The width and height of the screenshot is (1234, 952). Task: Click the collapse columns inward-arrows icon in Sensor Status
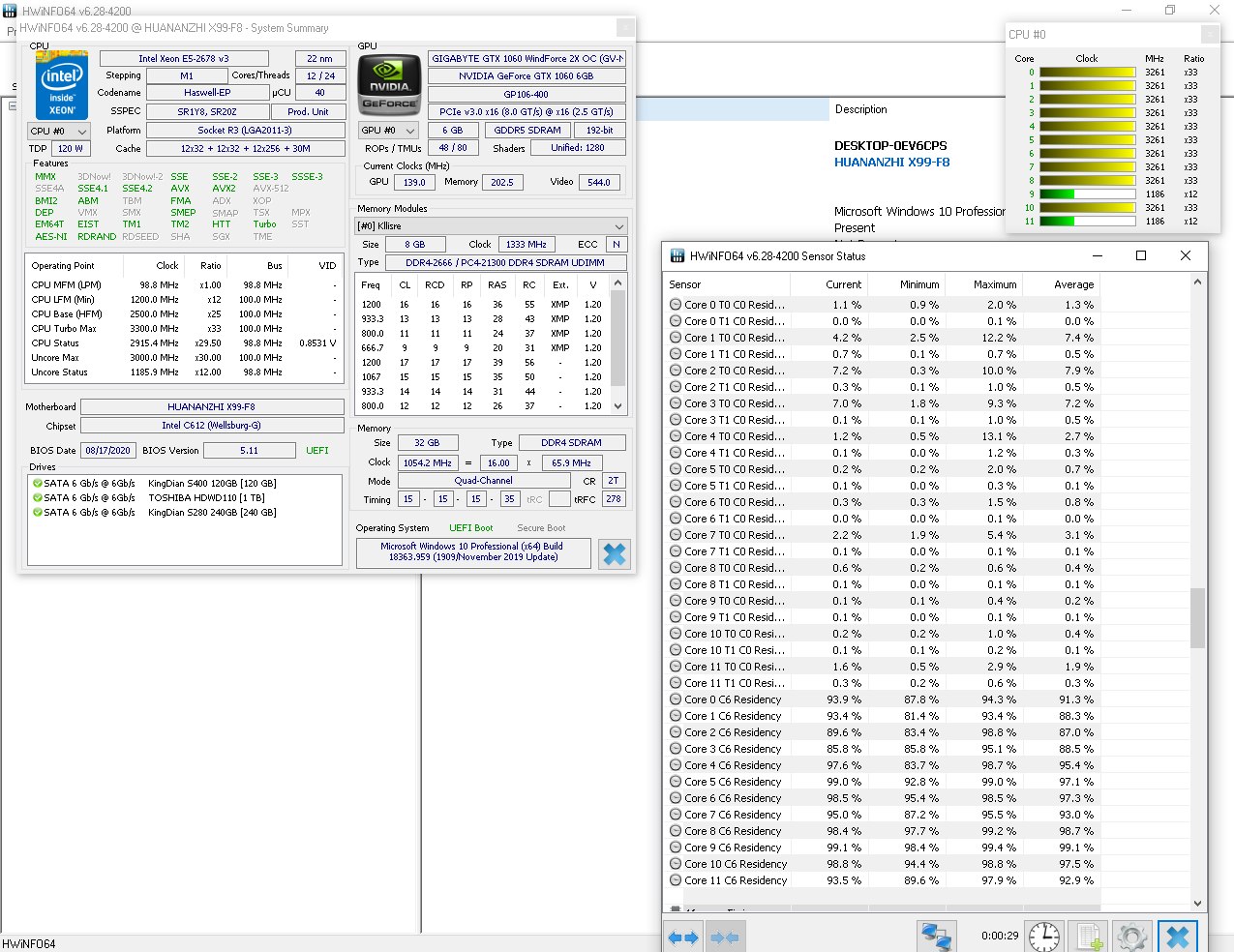point(725,937)
